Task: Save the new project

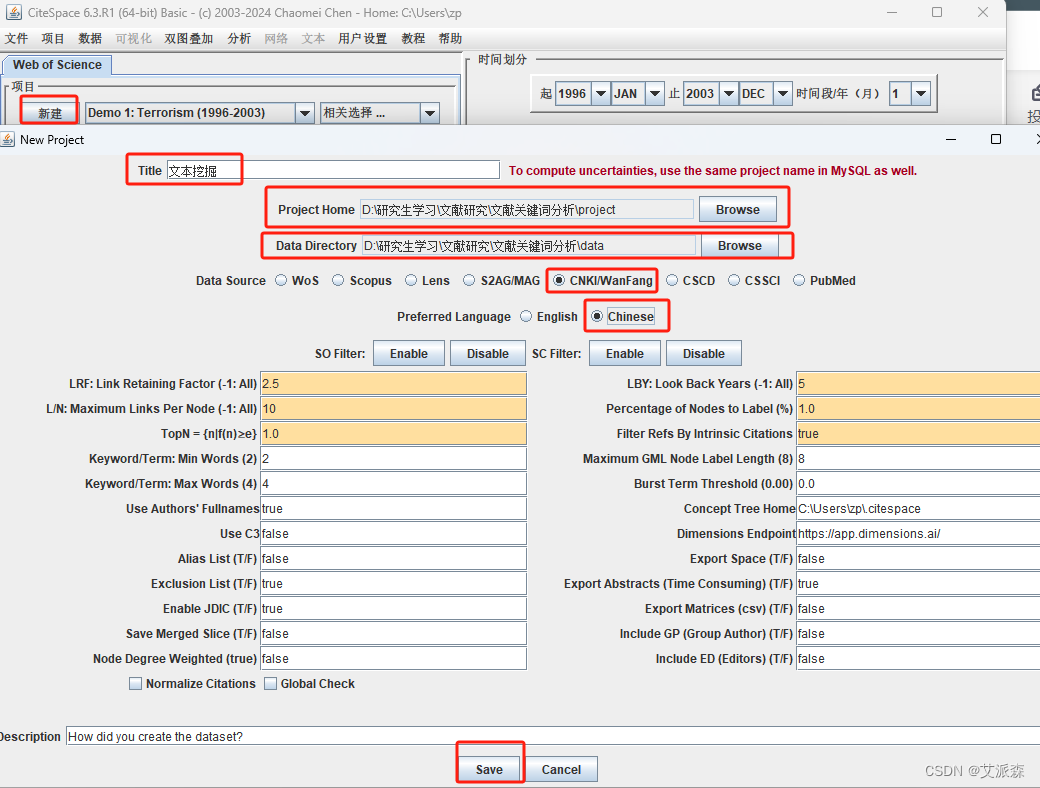Action: pos(489,769)
